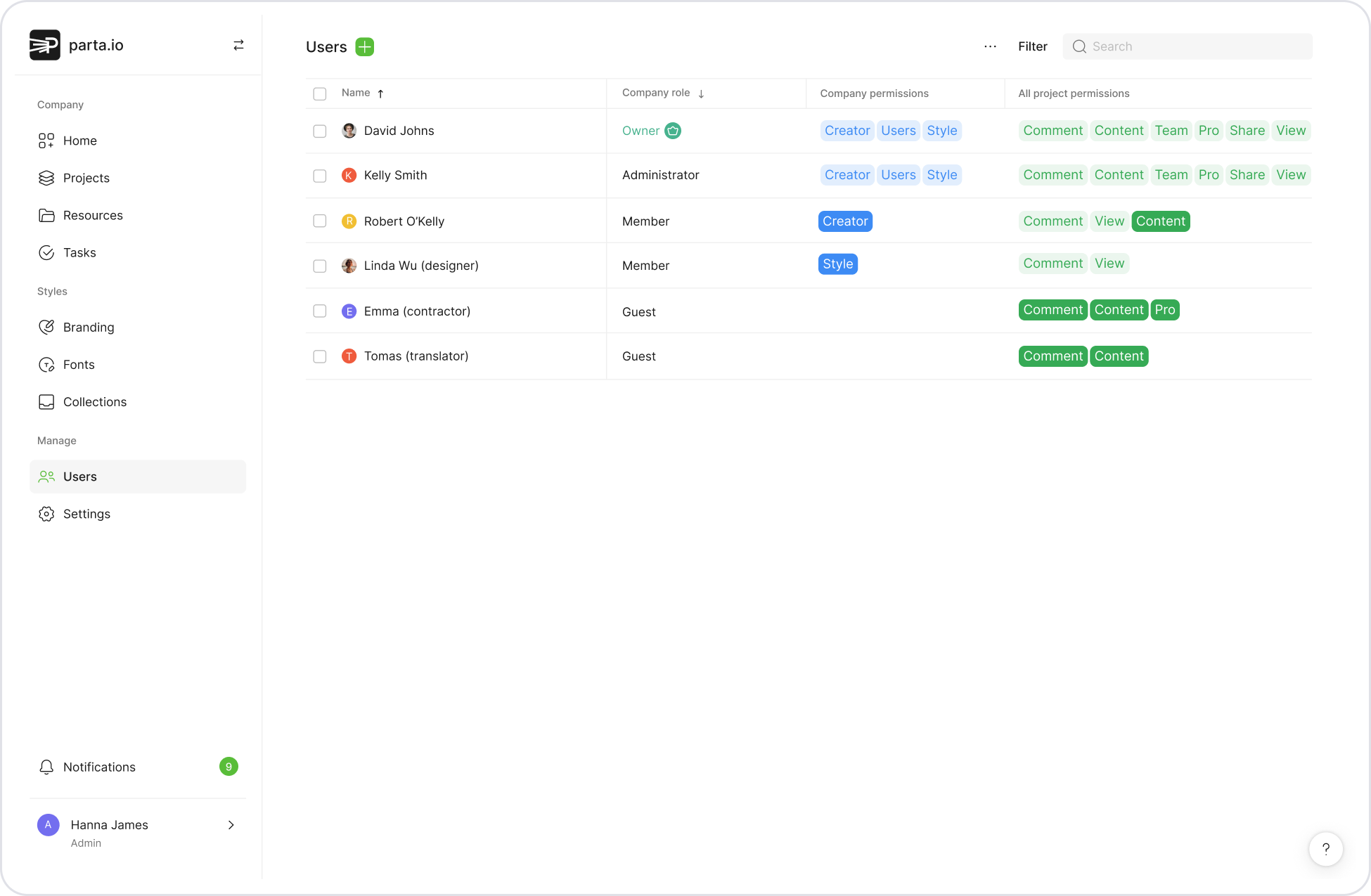Image resolution: width=1371 pixels, height=896 pixels.
Task: Toggle the select-all header checkbox
Action: pos(320,93)
